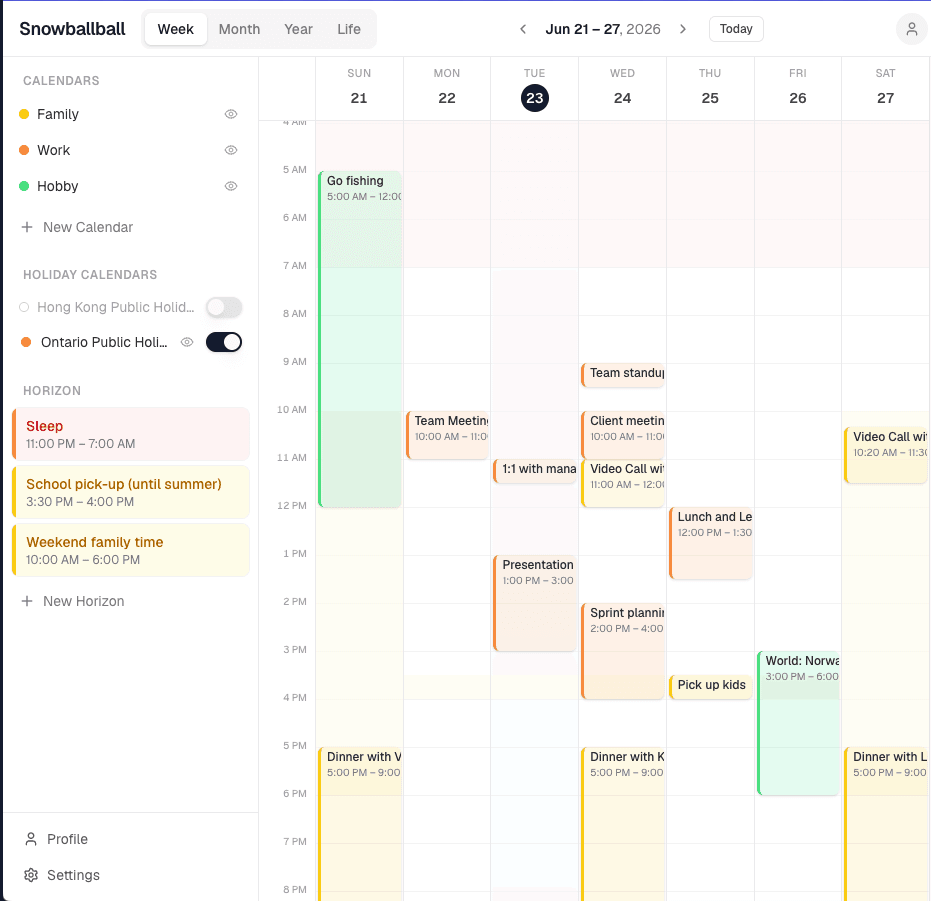Select highlighted Tuesday 23 date
The image size is (931, 901).
[535, 98]
